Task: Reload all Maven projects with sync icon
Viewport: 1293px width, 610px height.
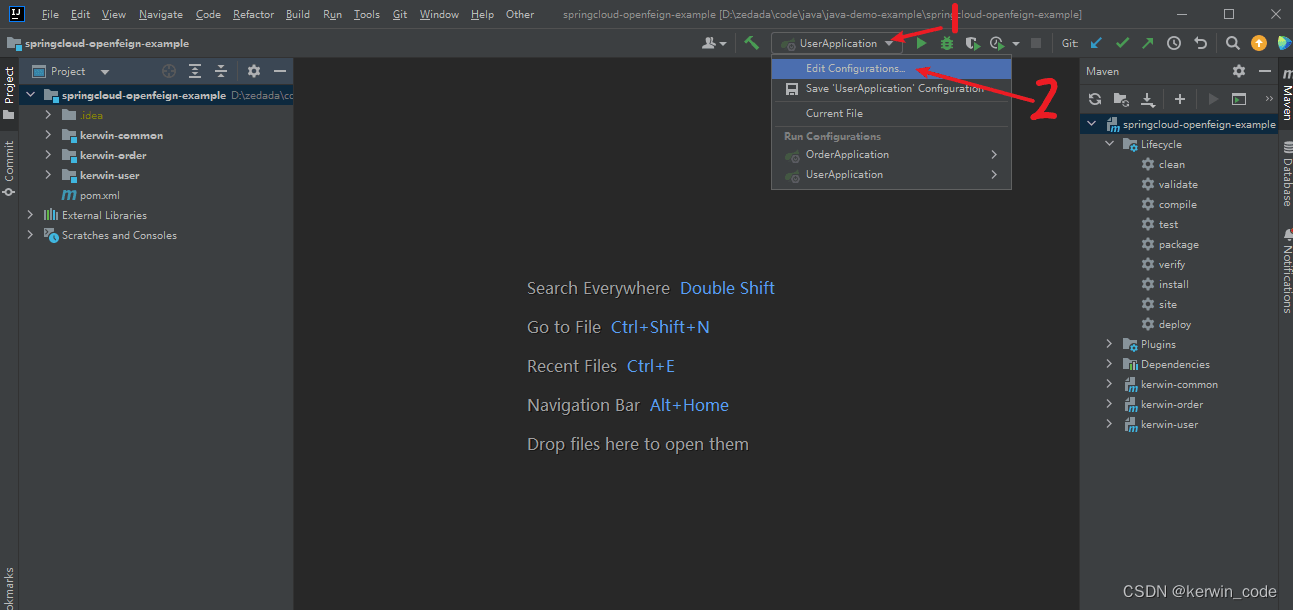Action: click(x=1094, y=99)
